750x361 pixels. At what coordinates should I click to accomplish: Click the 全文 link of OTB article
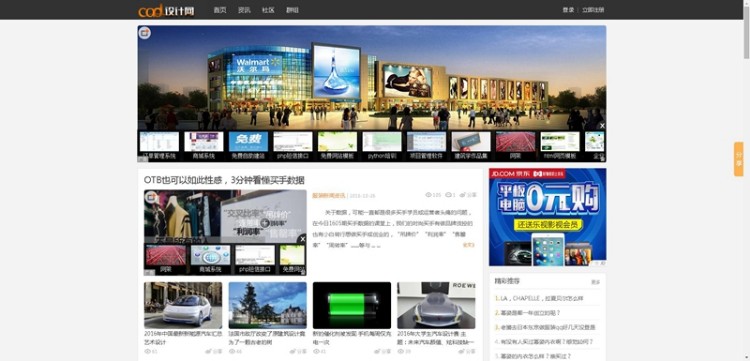(469, 245)
